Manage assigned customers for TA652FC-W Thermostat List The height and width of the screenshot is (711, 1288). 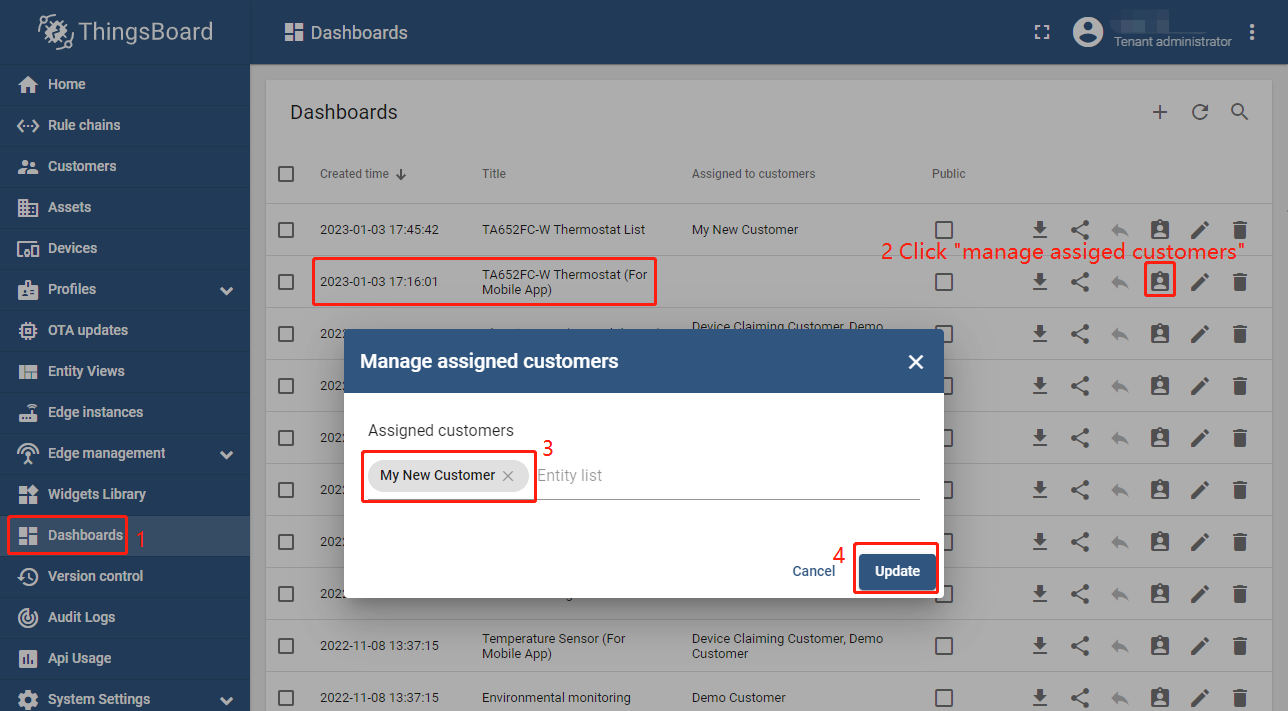(x=1160, y=229)
